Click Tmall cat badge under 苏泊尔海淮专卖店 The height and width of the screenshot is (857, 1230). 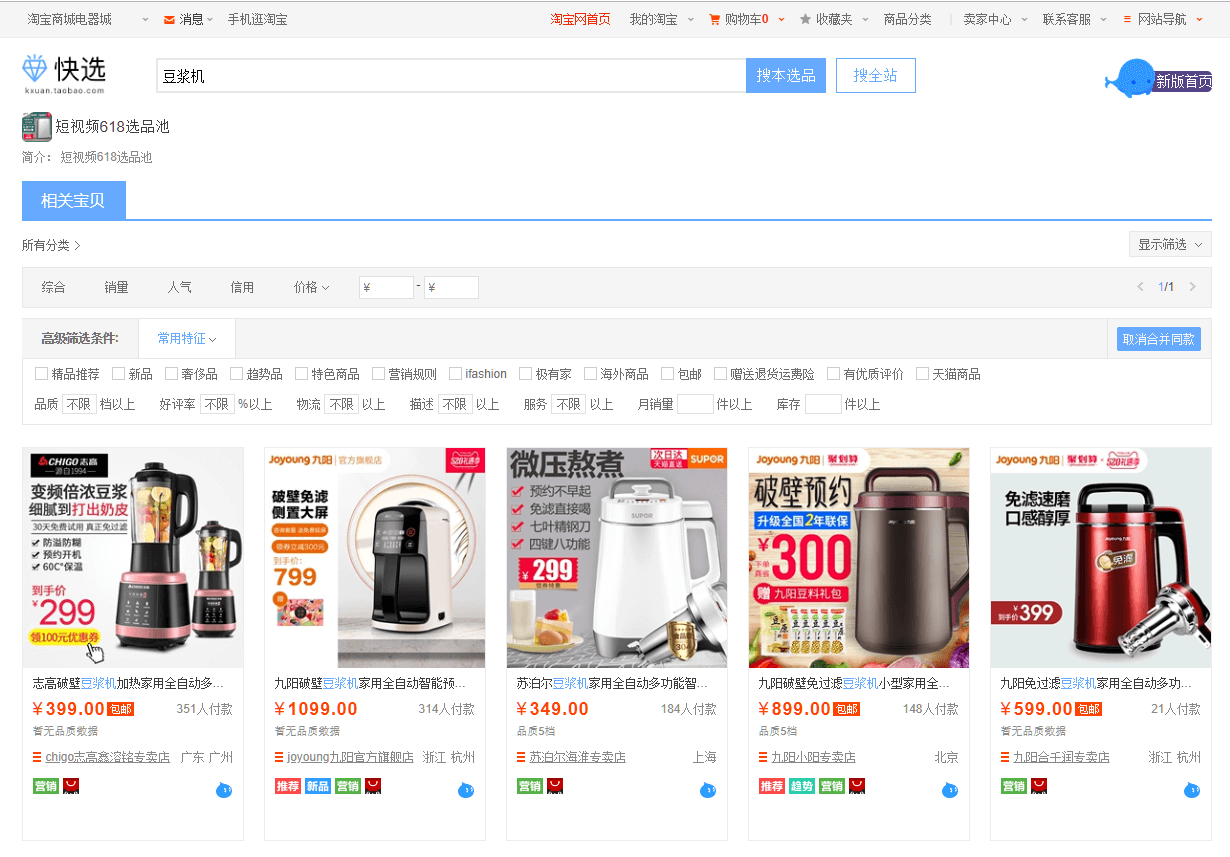point(555,786)
